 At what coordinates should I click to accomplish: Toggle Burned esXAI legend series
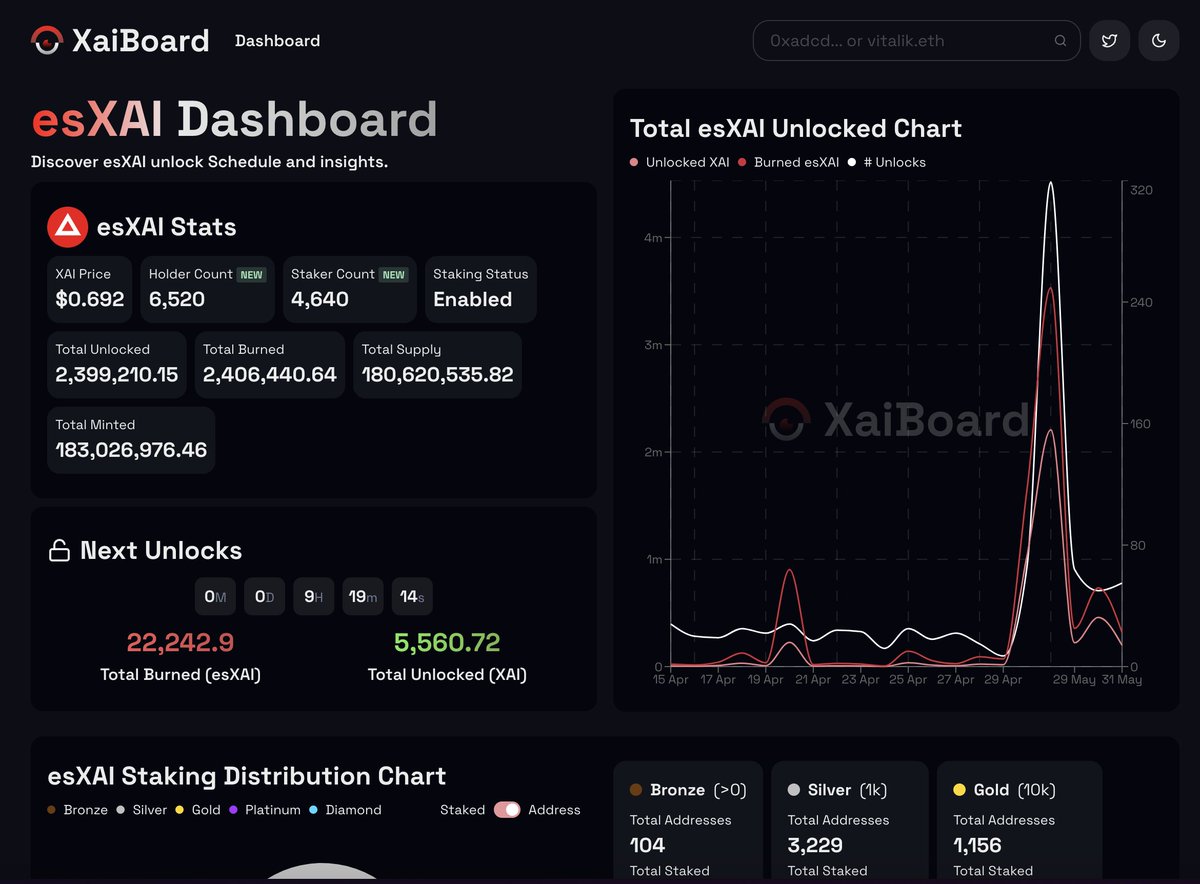[x=788, y=162]
